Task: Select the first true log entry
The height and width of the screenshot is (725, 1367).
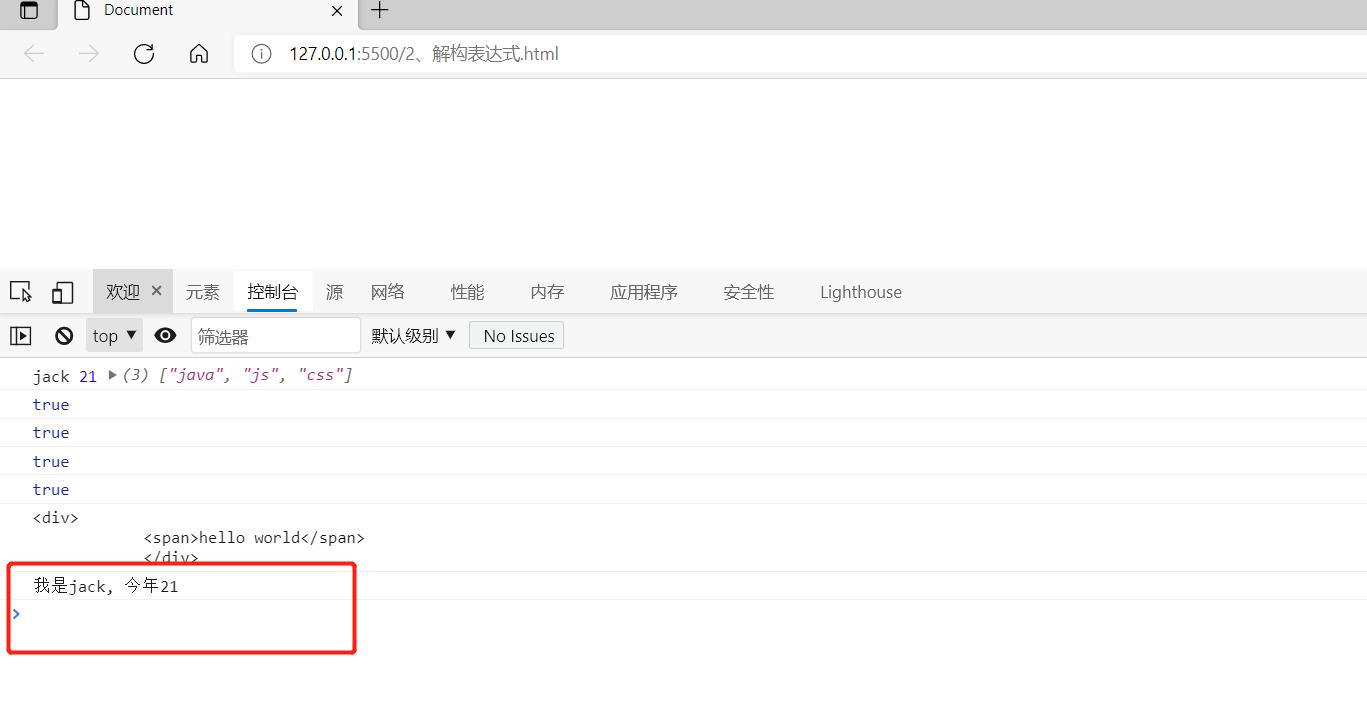Action: point(51,405)
